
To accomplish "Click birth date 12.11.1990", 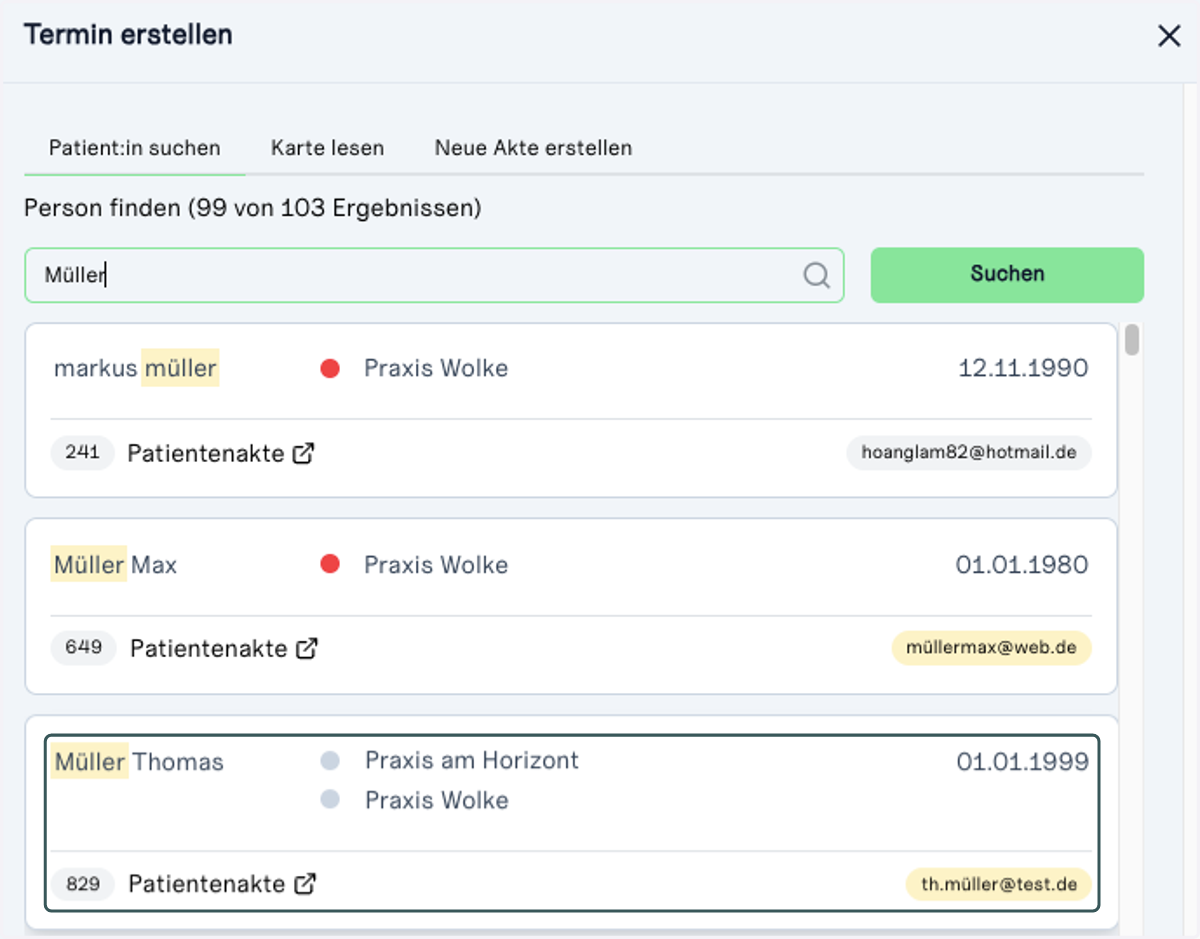I will click(x=1023, y=369).
